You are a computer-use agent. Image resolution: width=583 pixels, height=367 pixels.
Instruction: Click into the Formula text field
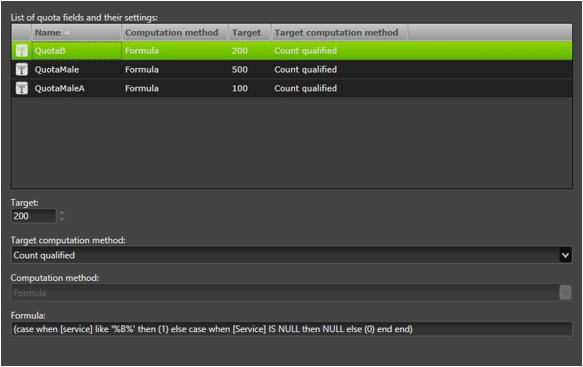pyautogui.click(x=292, y=329)
